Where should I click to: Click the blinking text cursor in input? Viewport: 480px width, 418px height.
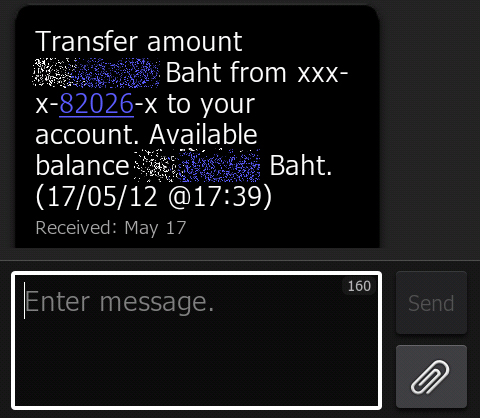(x=24, y=301)
